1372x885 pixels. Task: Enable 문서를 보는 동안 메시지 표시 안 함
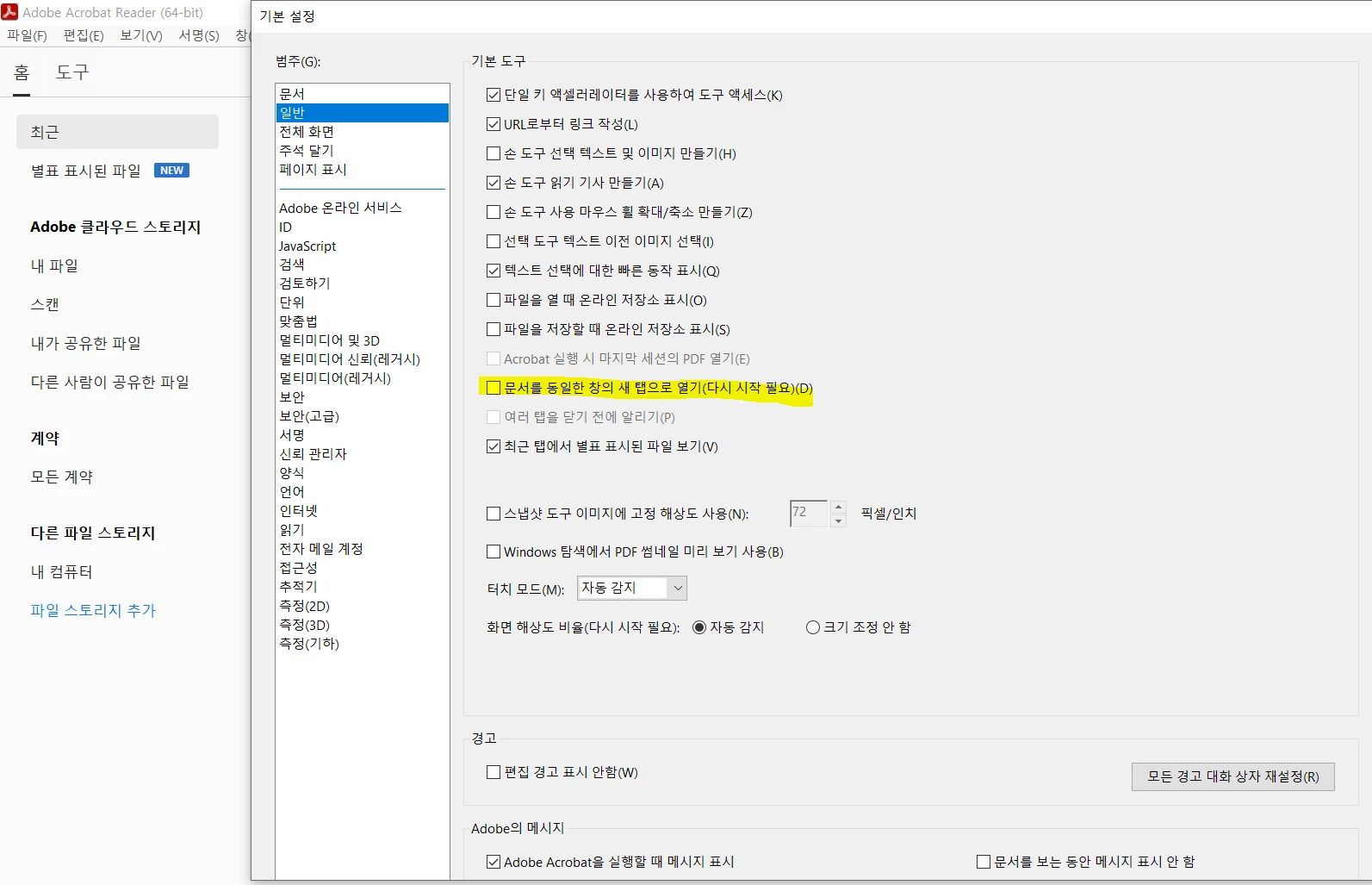pos(984,862)
